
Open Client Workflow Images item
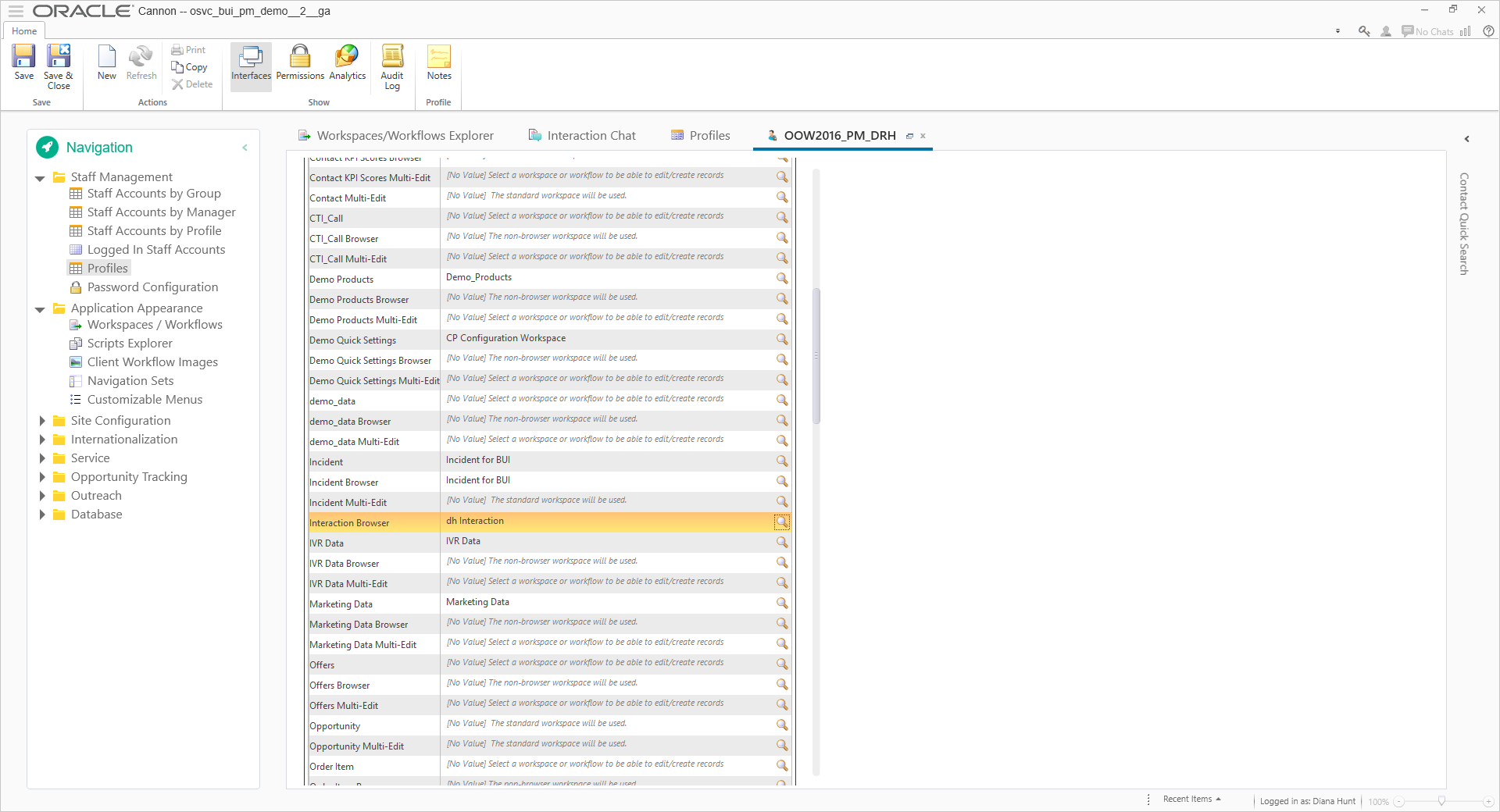[145, 362]
